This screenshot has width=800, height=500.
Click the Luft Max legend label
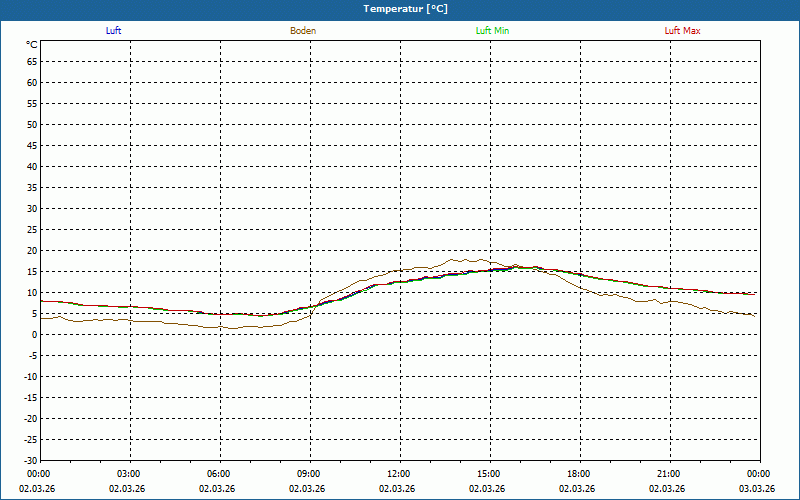pyautogui.click(x=682, y=31)
